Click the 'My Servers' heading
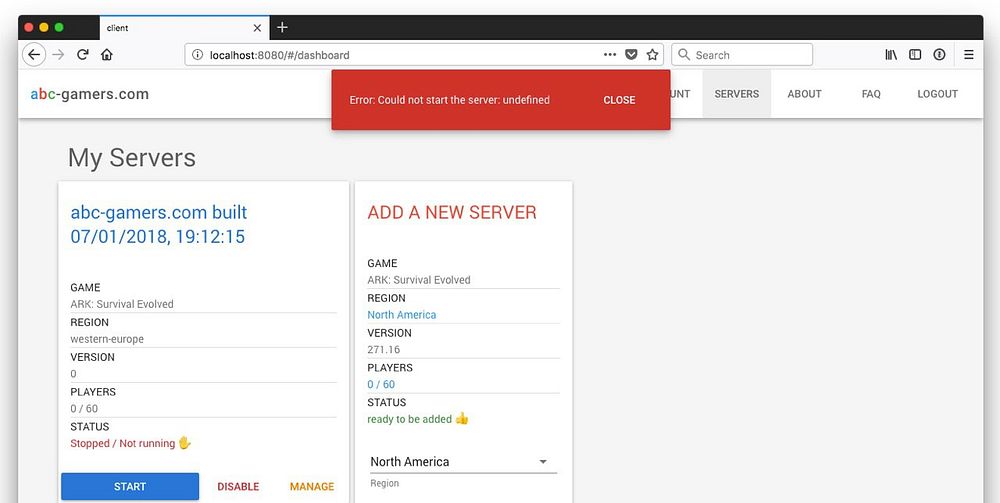This screenshot has height=503, width=1000. 132,158
